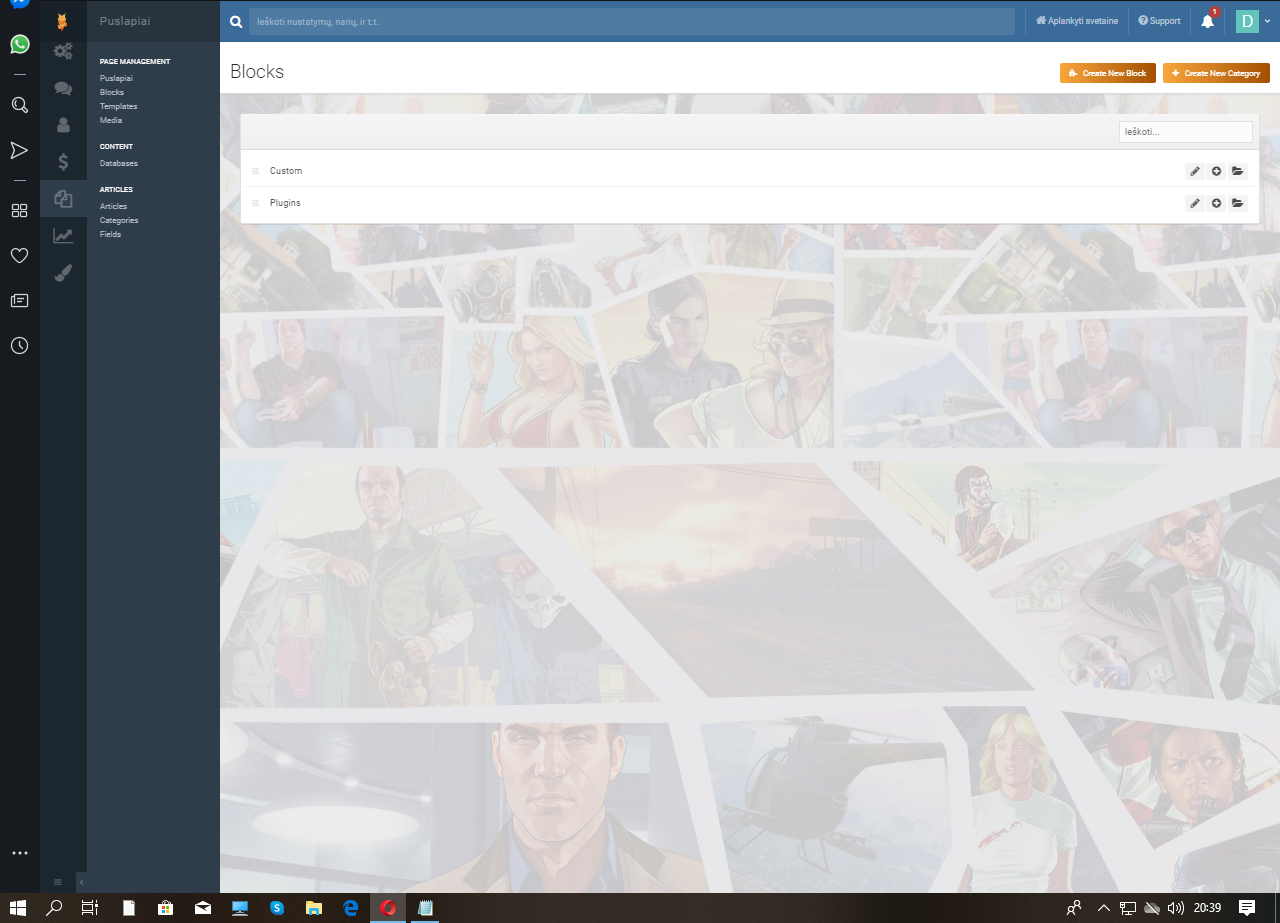Image resolution: width=1280 pixels, height=923 pixels.
Task: Open Messenger in the Opera sidebar
Action: coord(19,4)
